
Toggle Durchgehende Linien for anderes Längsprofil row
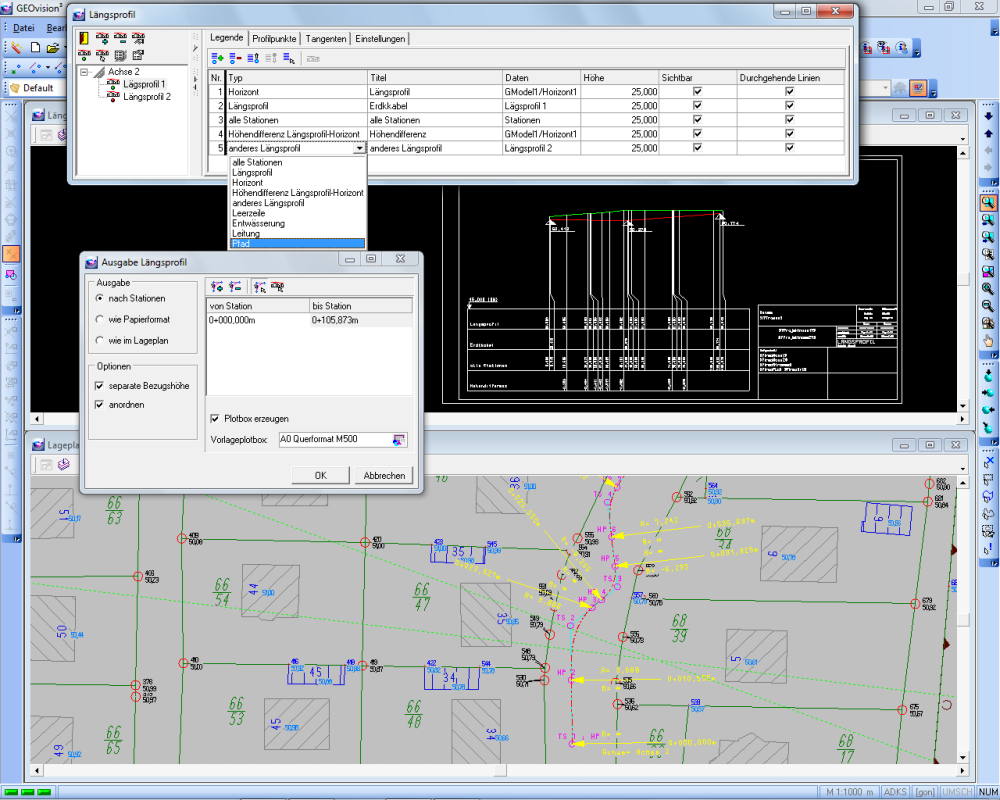coord(790,148)
